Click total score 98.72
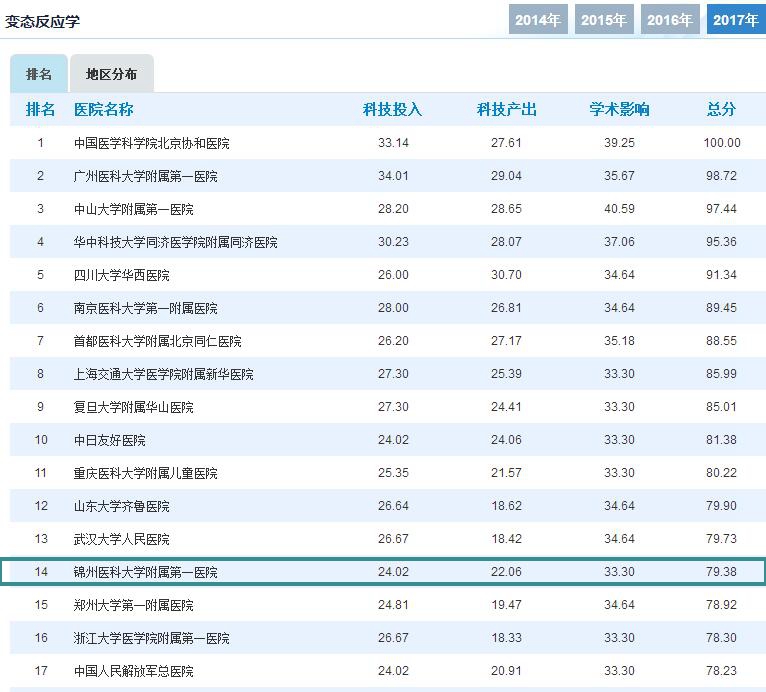The width and height of the screenshot is (766, 692). click(x=722, y=176)
